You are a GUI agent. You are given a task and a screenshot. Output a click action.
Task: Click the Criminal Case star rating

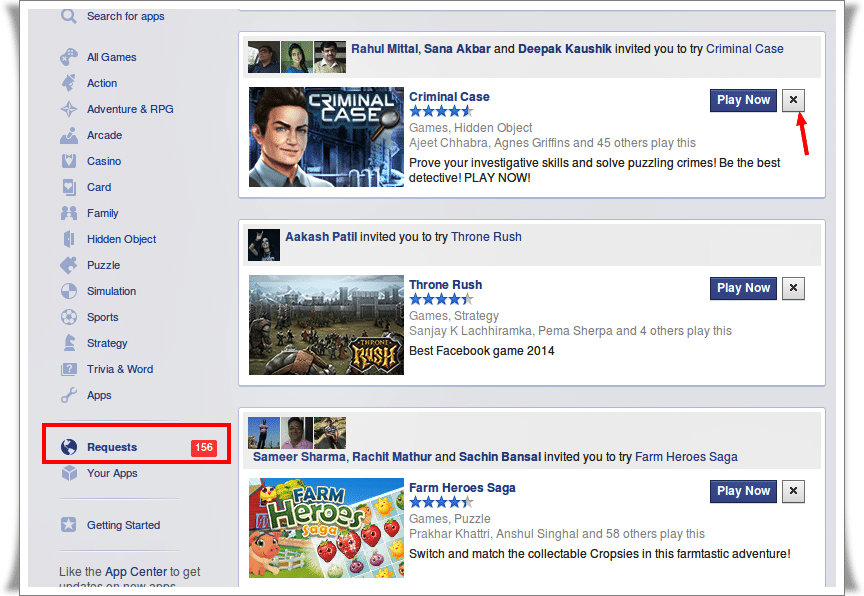(x=441, y=111)
